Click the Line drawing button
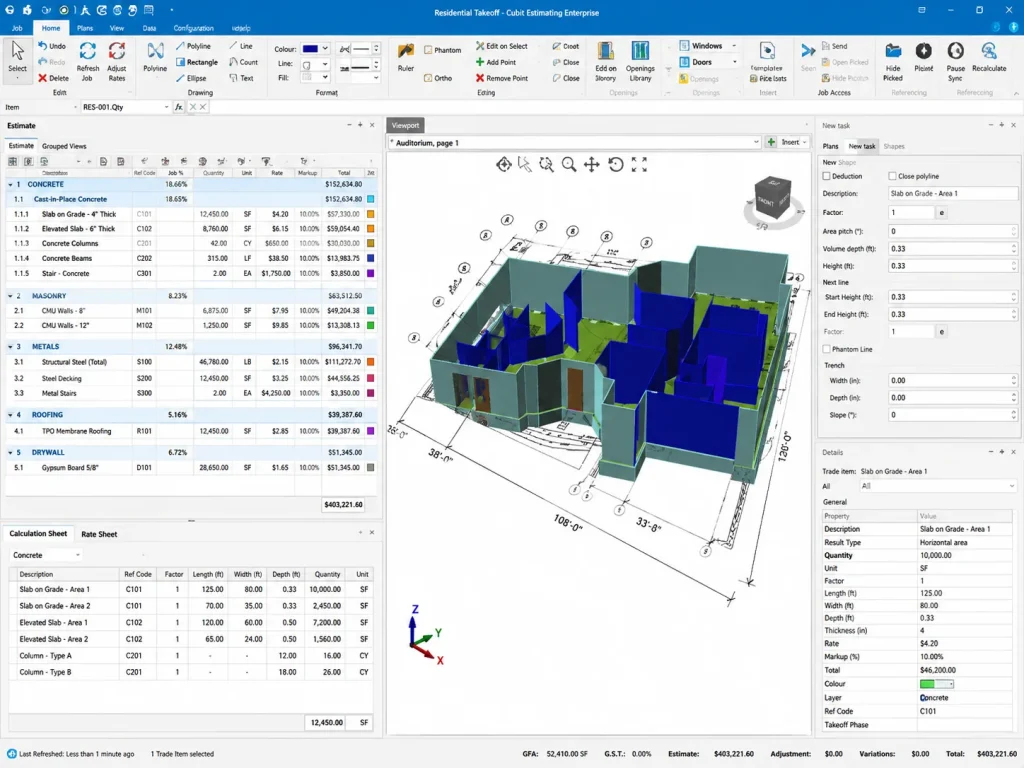 pyautogui.click(x=240, y=46)
